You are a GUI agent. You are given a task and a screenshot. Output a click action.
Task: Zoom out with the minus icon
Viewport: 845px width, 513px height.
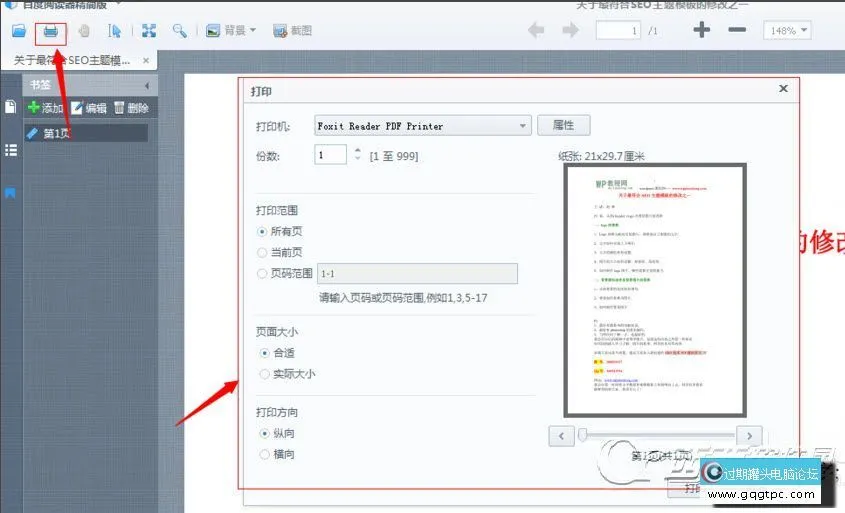(737, 30)
